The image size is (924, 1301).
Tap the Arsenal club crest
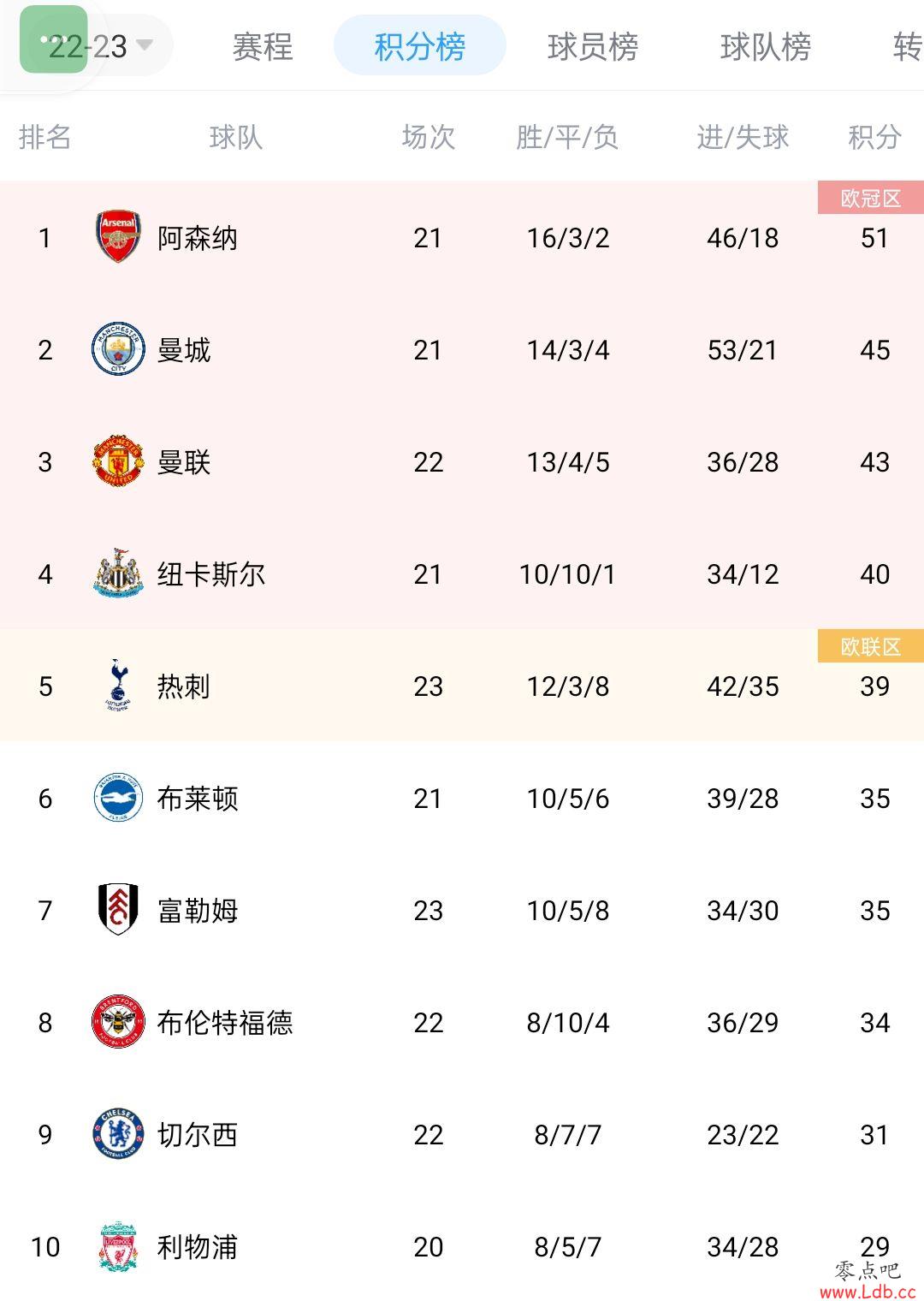pos(118,237)
